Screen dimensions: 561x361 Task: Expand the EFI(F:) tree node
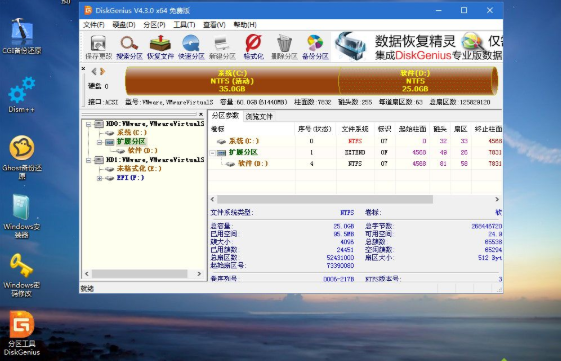pyautogui.click(x=99, y=178)
